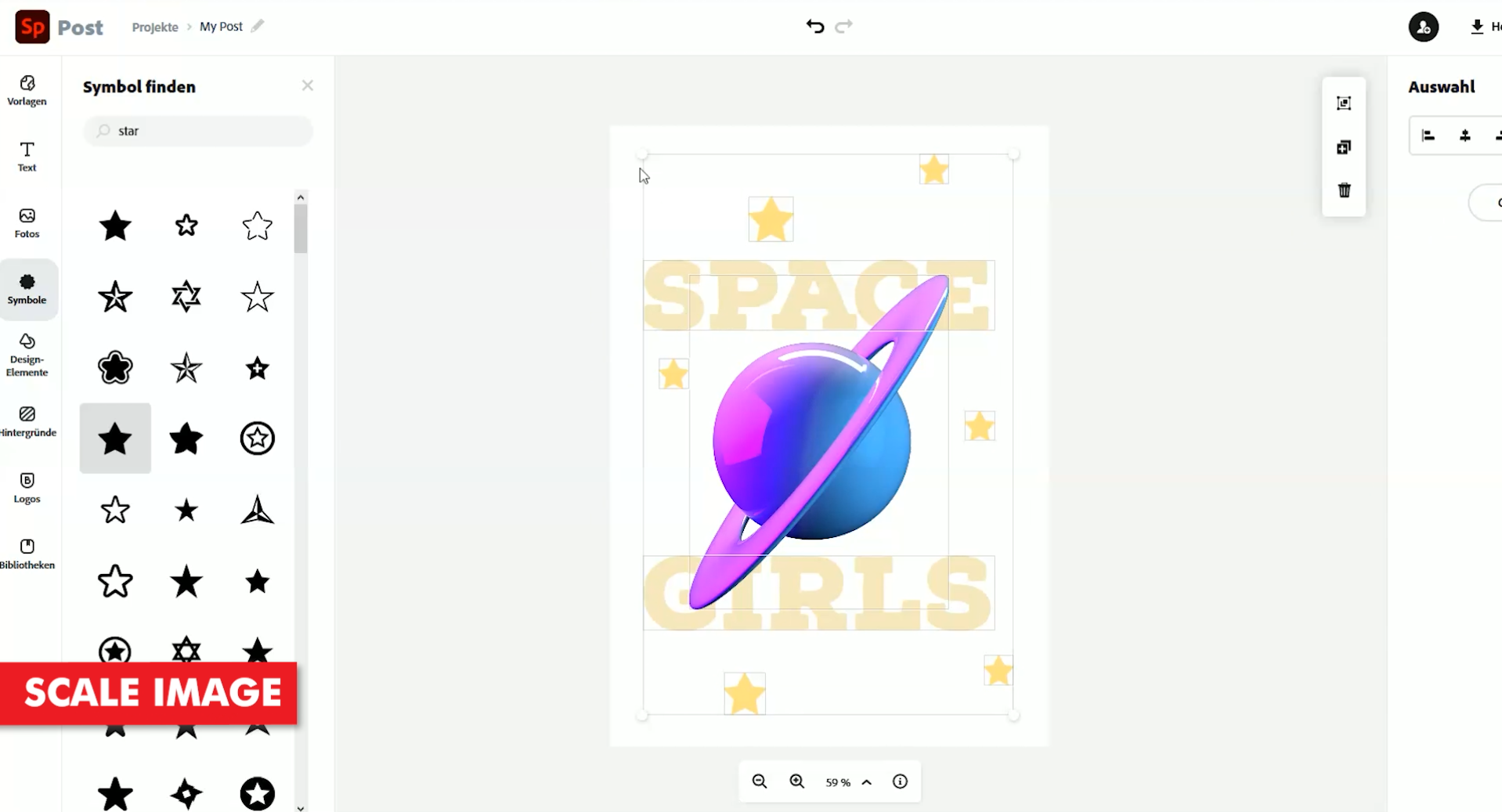Redo the last action
Viewport: 1502px width, 812px height.
[843, 27]
